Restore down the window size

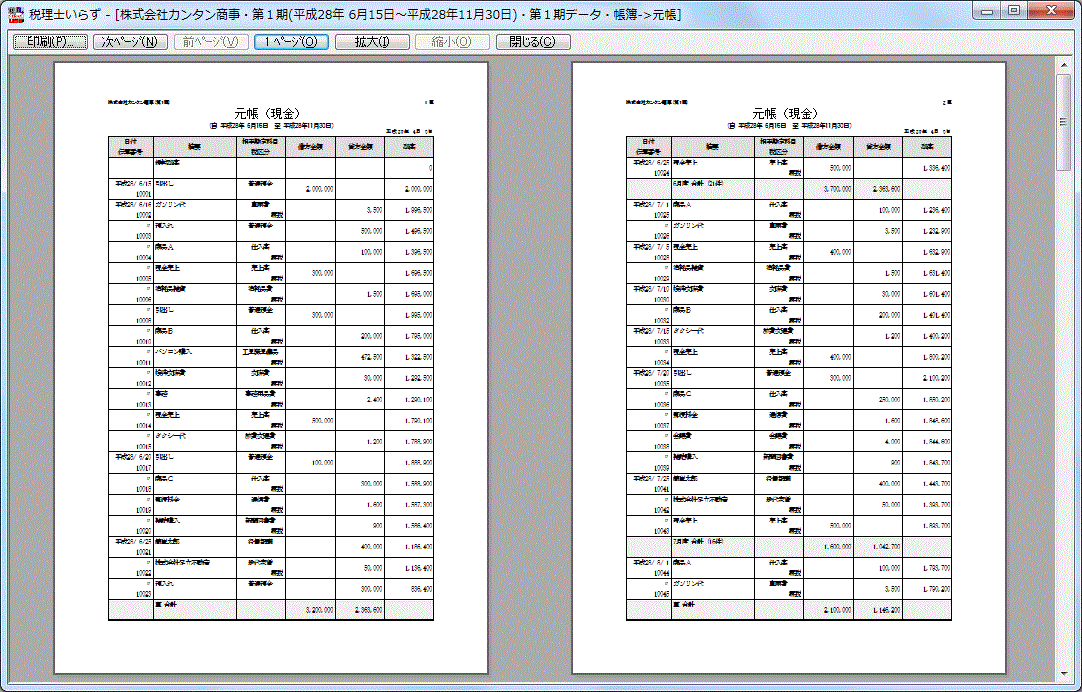(1015, 11)
